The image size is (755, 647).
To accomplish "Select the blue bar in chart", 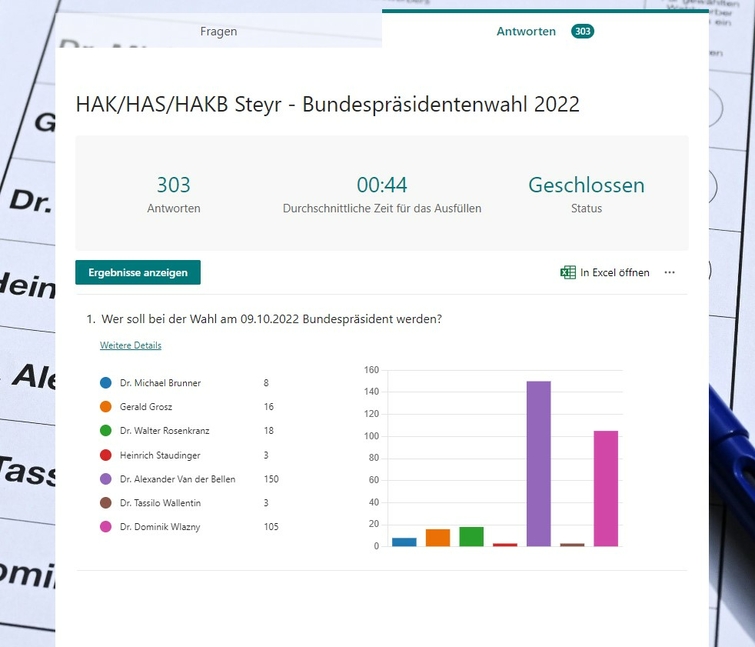I will click(404, 542).
